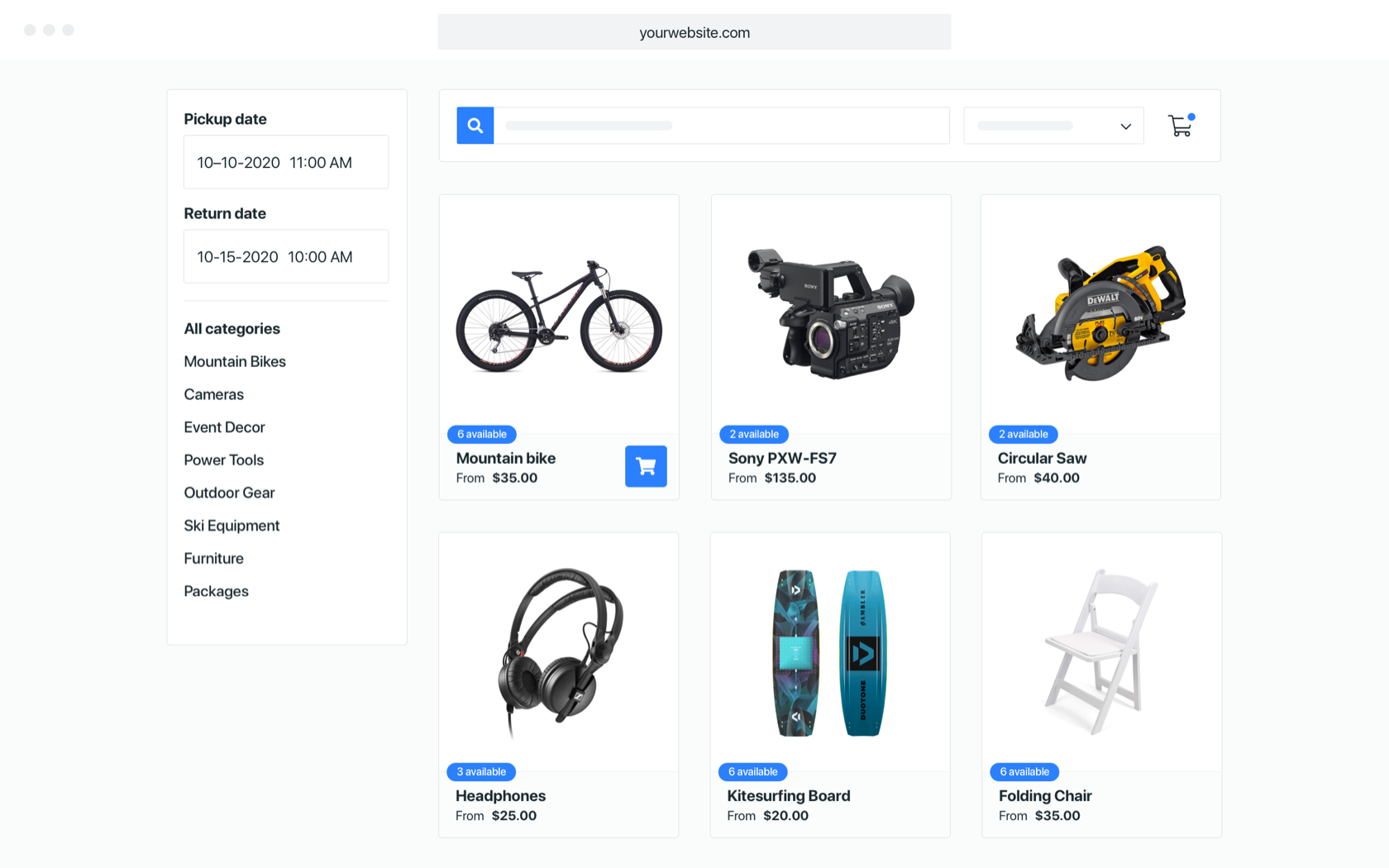Image resolution: width=1389 pixels, height=868 pixels.
Task: Open the Kitesurfing Board product image
Action: 830,652
